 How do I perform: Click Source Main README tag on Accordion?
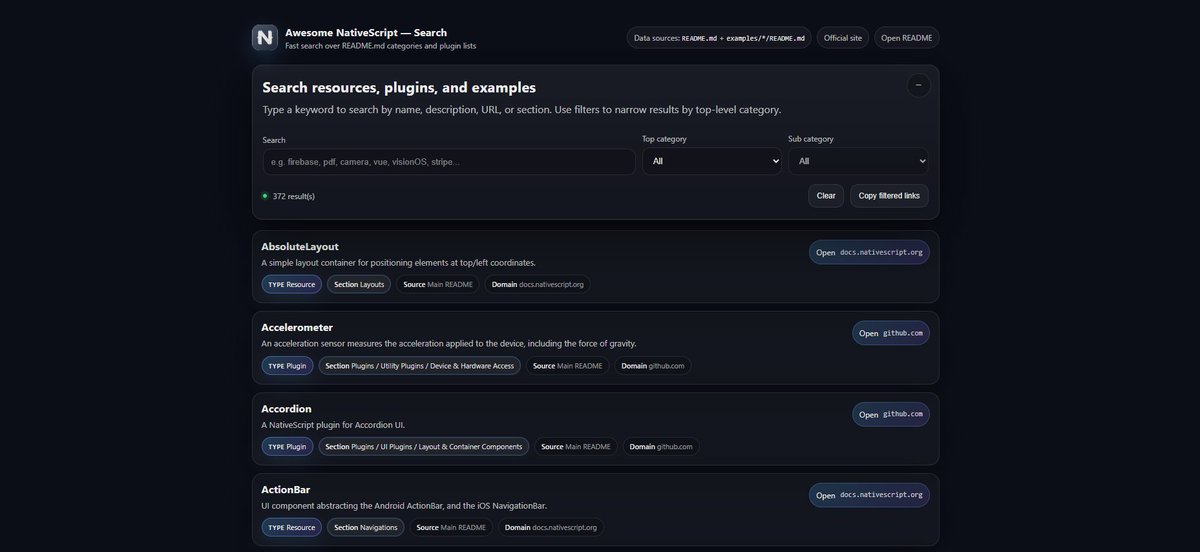(x=576, y=447)
